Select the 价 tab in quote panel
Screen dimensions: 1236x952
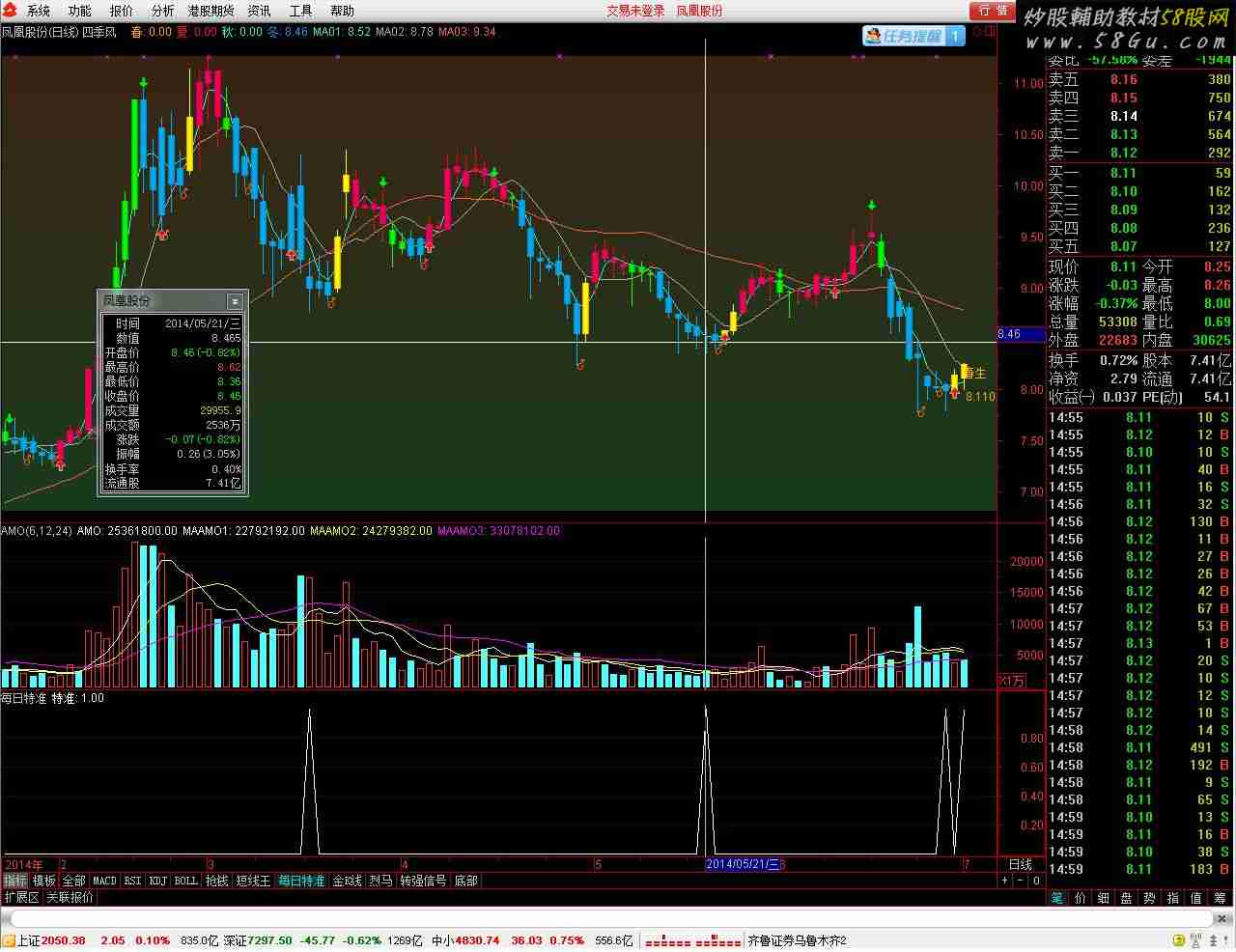(x=1081, y=898)
